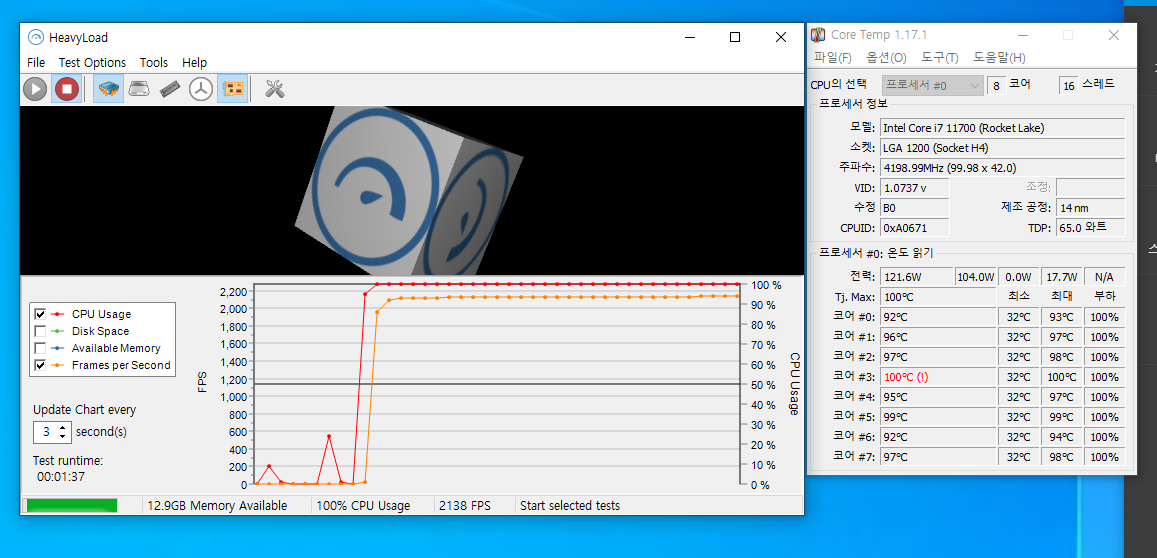Image resolution: width=1157 pixels, height=558 pixels.
Task: Open the HeavyLoad Help menu
Action: (195, 63)
